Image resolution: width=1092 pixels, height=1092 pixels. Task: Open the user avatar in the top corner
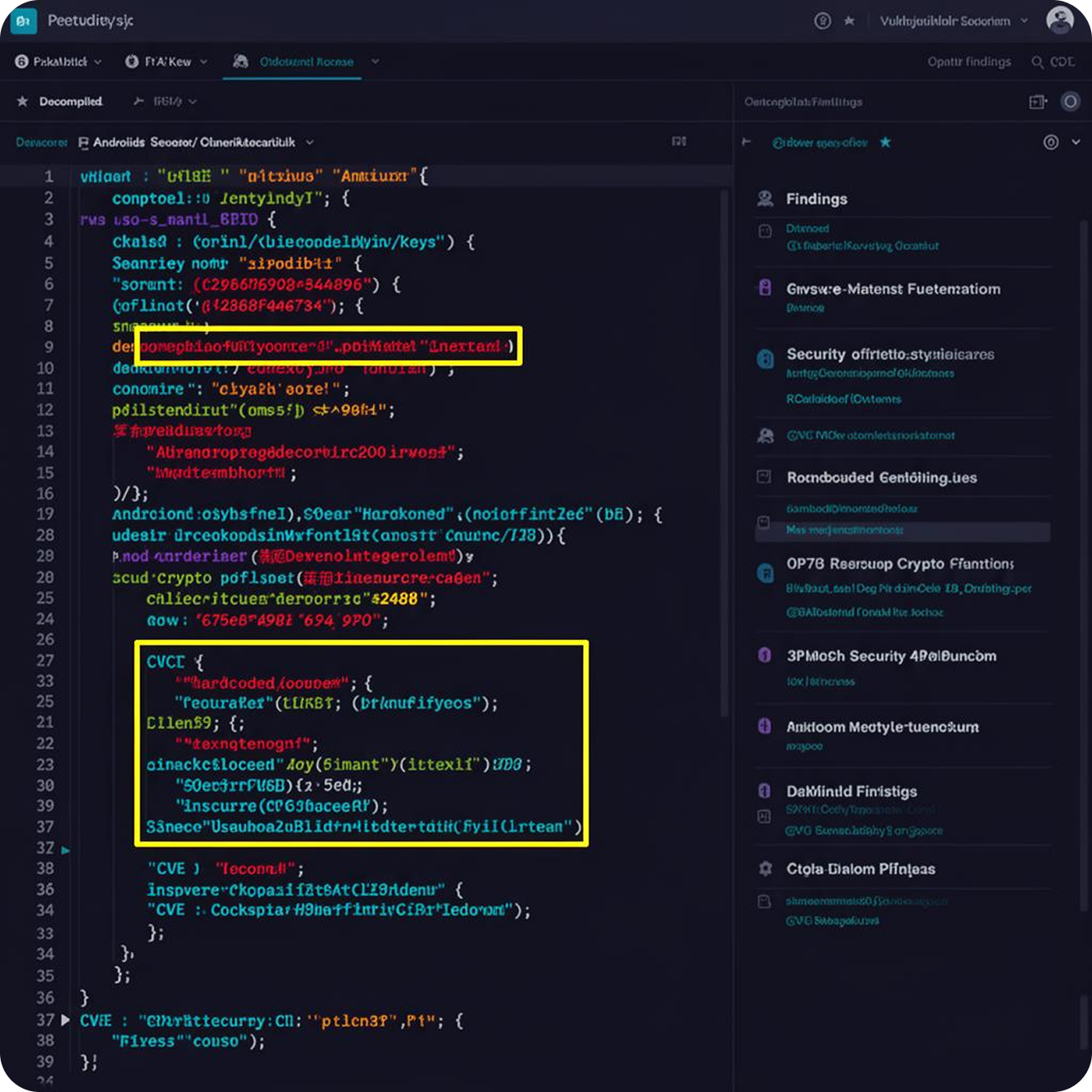click(x=1060, y=20)
